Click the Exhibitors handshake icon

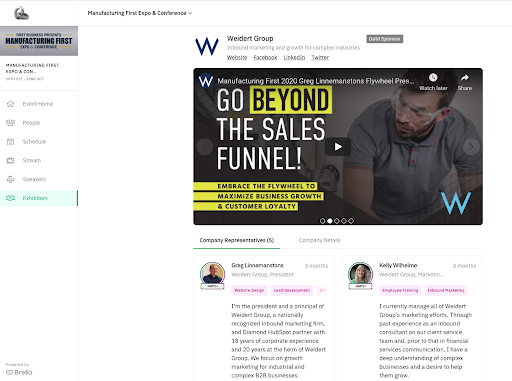(x=10, y=198)
